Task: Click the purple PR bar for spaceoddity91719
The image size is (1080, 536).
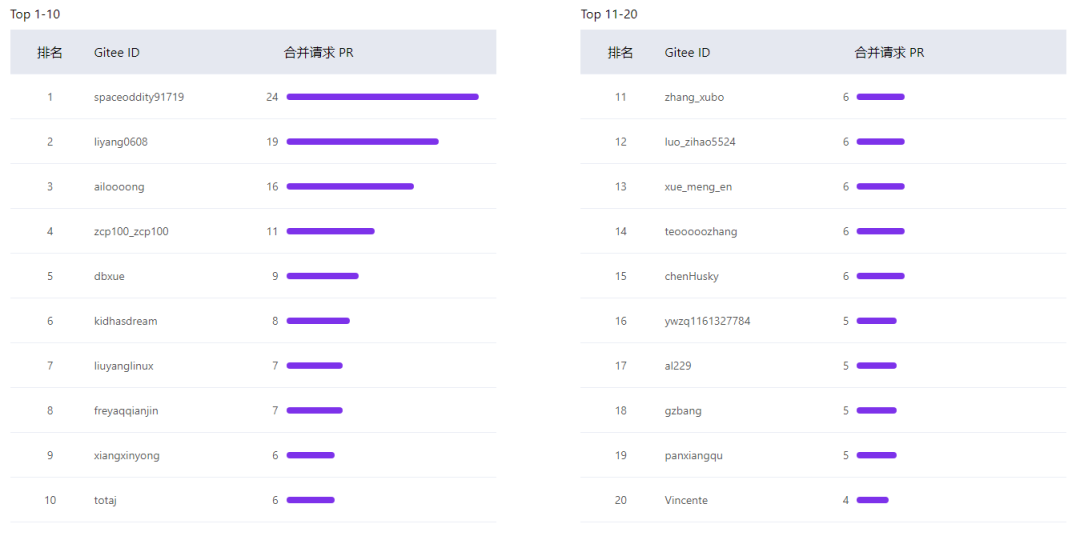Action: [382, 97]
